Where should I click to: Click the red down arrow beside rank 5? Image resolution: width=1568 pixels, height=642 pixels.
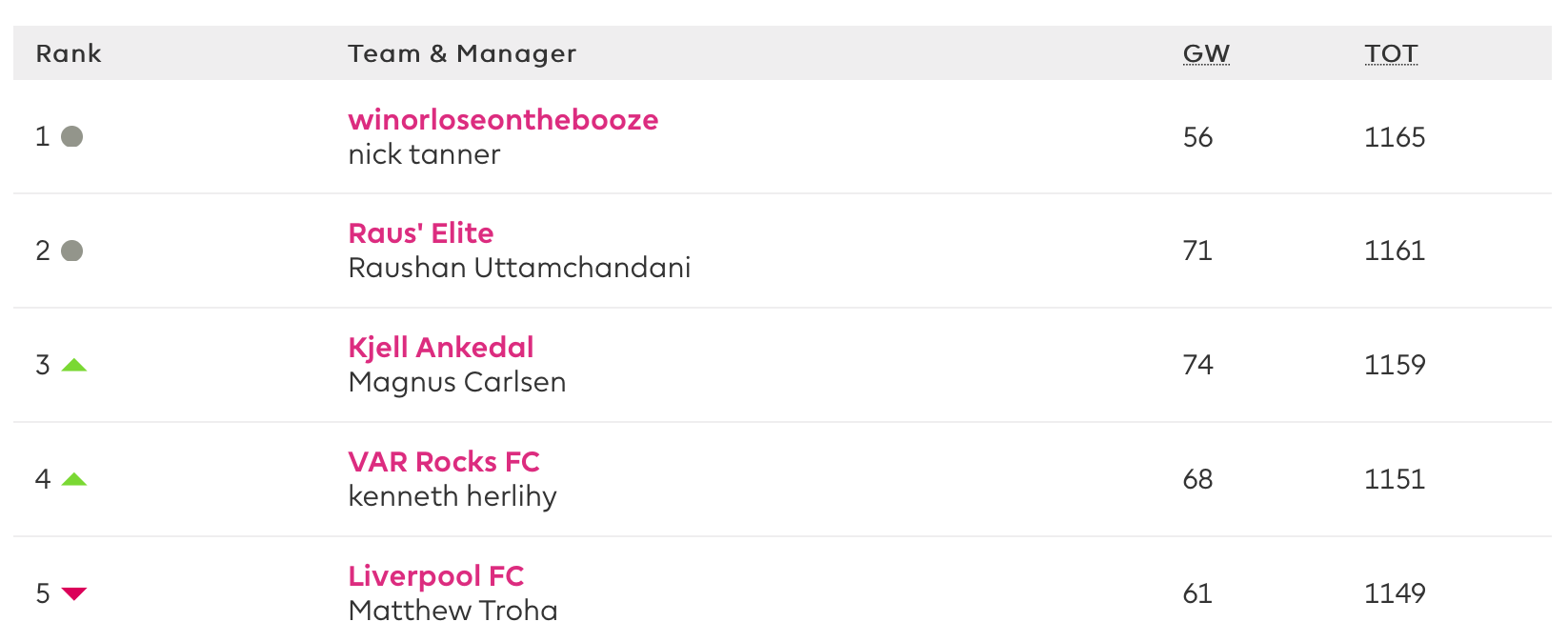tap(74, 593)
